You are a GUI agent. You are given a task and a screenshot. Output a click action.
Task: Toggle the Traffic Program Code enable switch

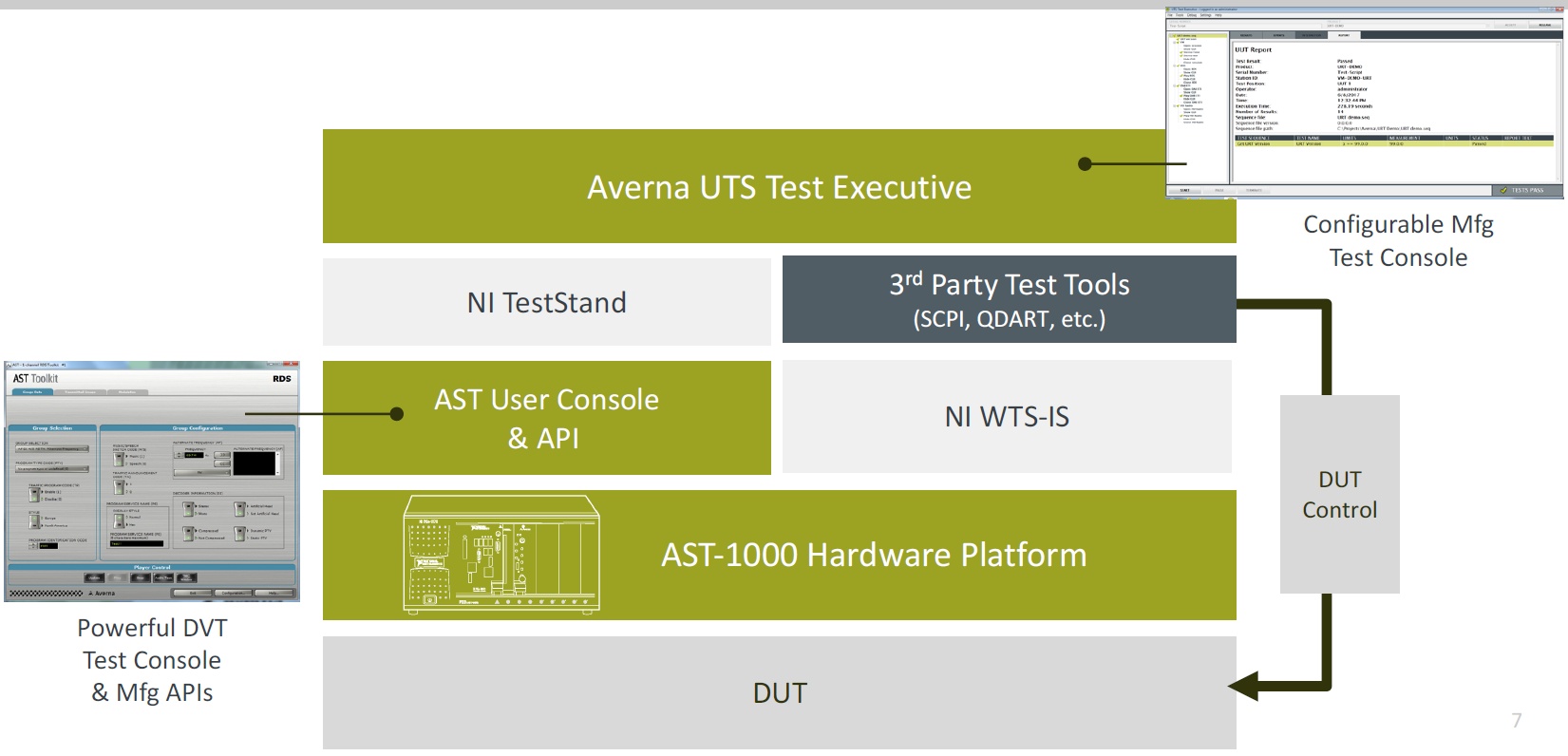(x=34, y=495)
